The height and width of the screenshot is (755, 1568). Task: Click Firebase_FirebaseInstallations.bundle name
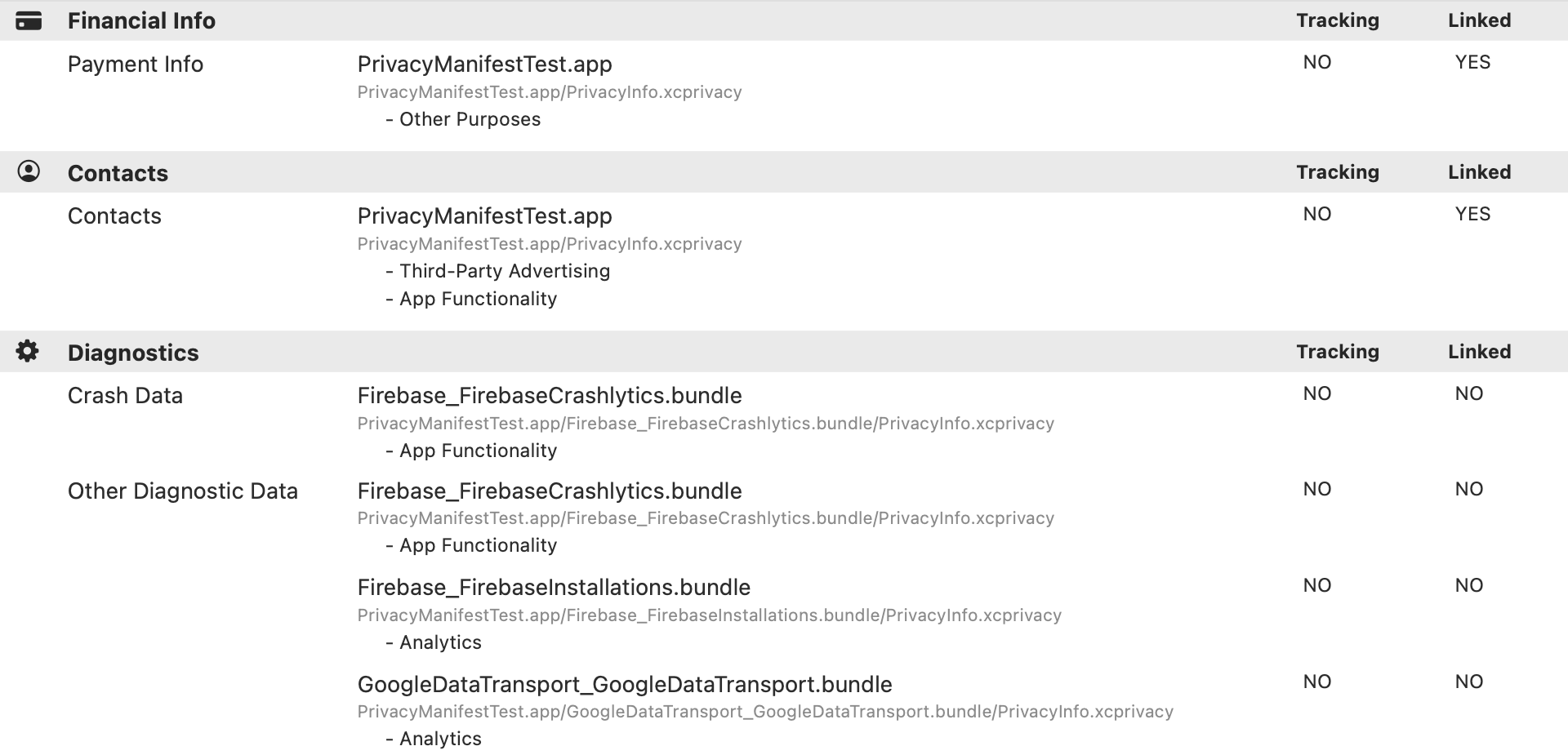(554, 587)
